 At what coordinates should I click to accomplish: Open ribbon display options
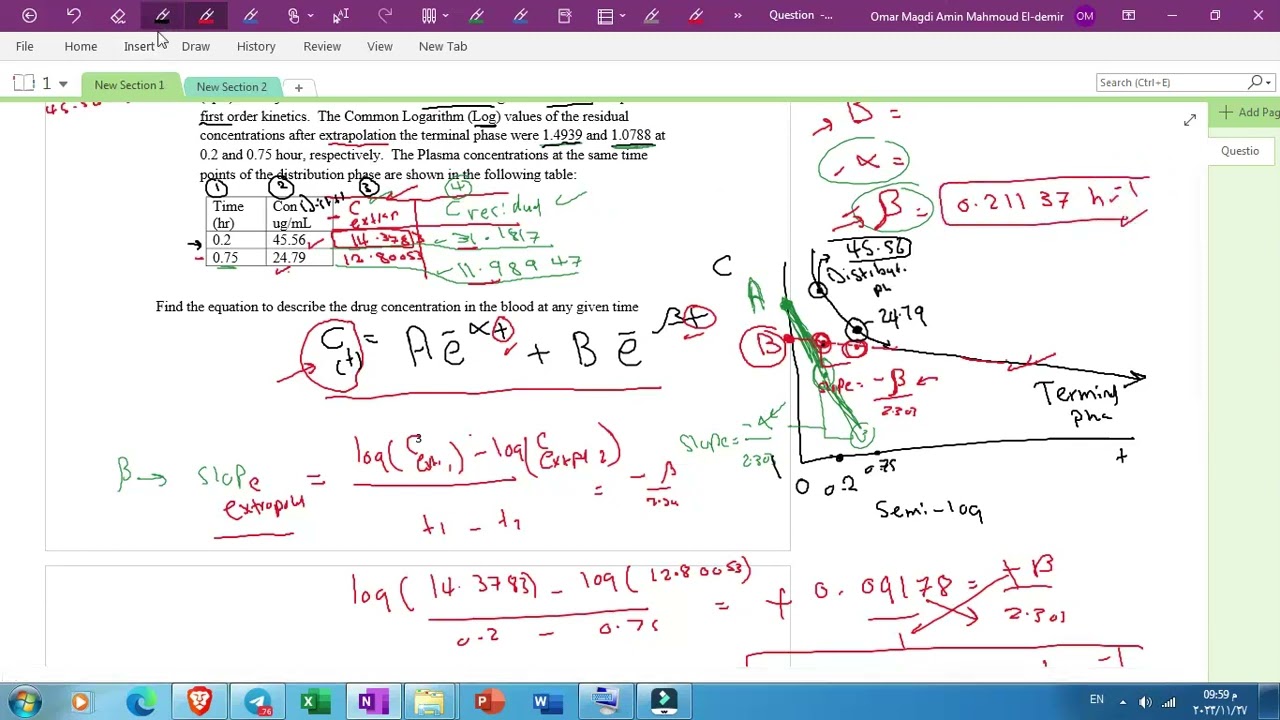point(1128,16)
